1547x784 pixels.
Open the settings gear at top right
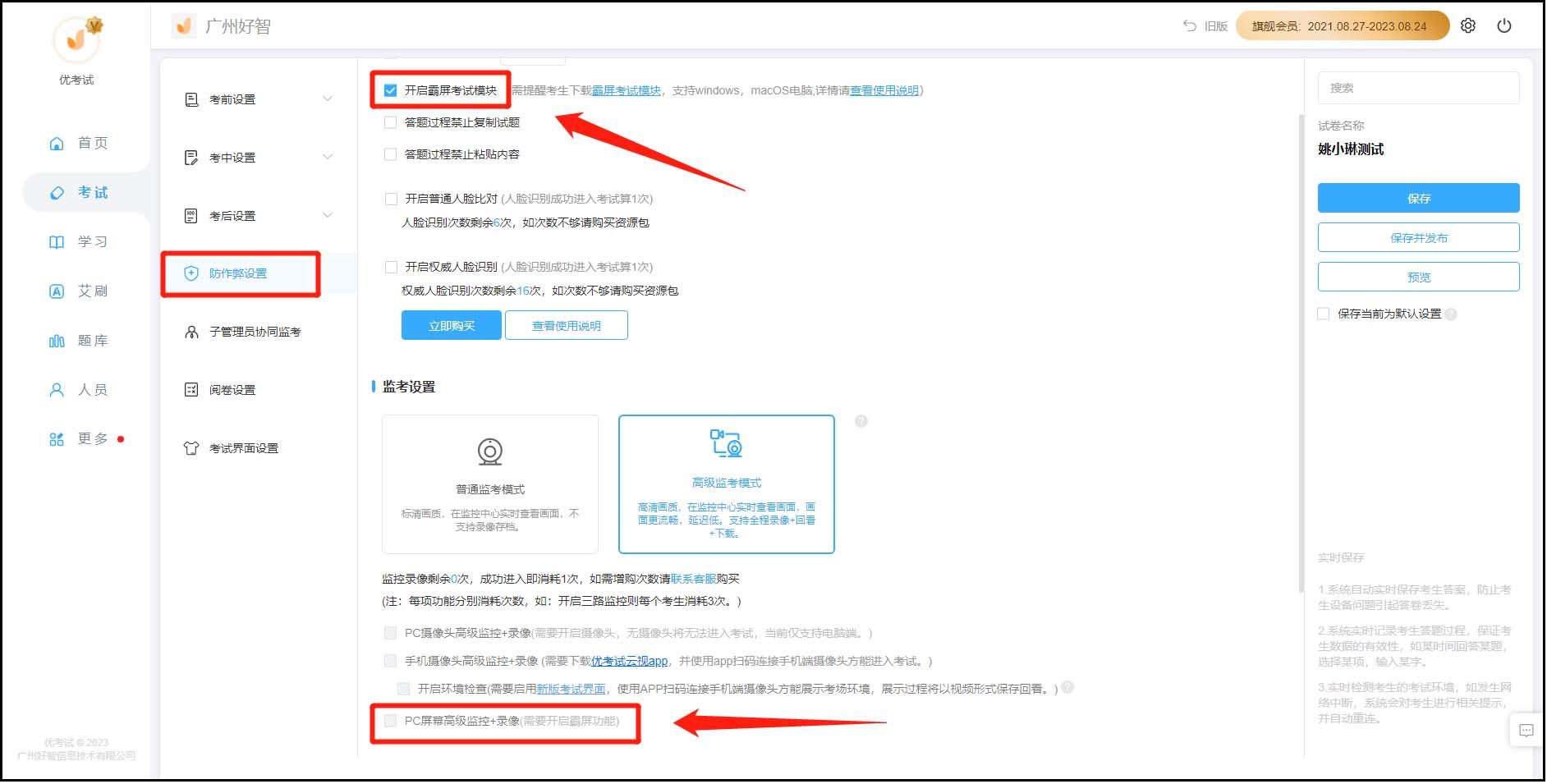1468,25
